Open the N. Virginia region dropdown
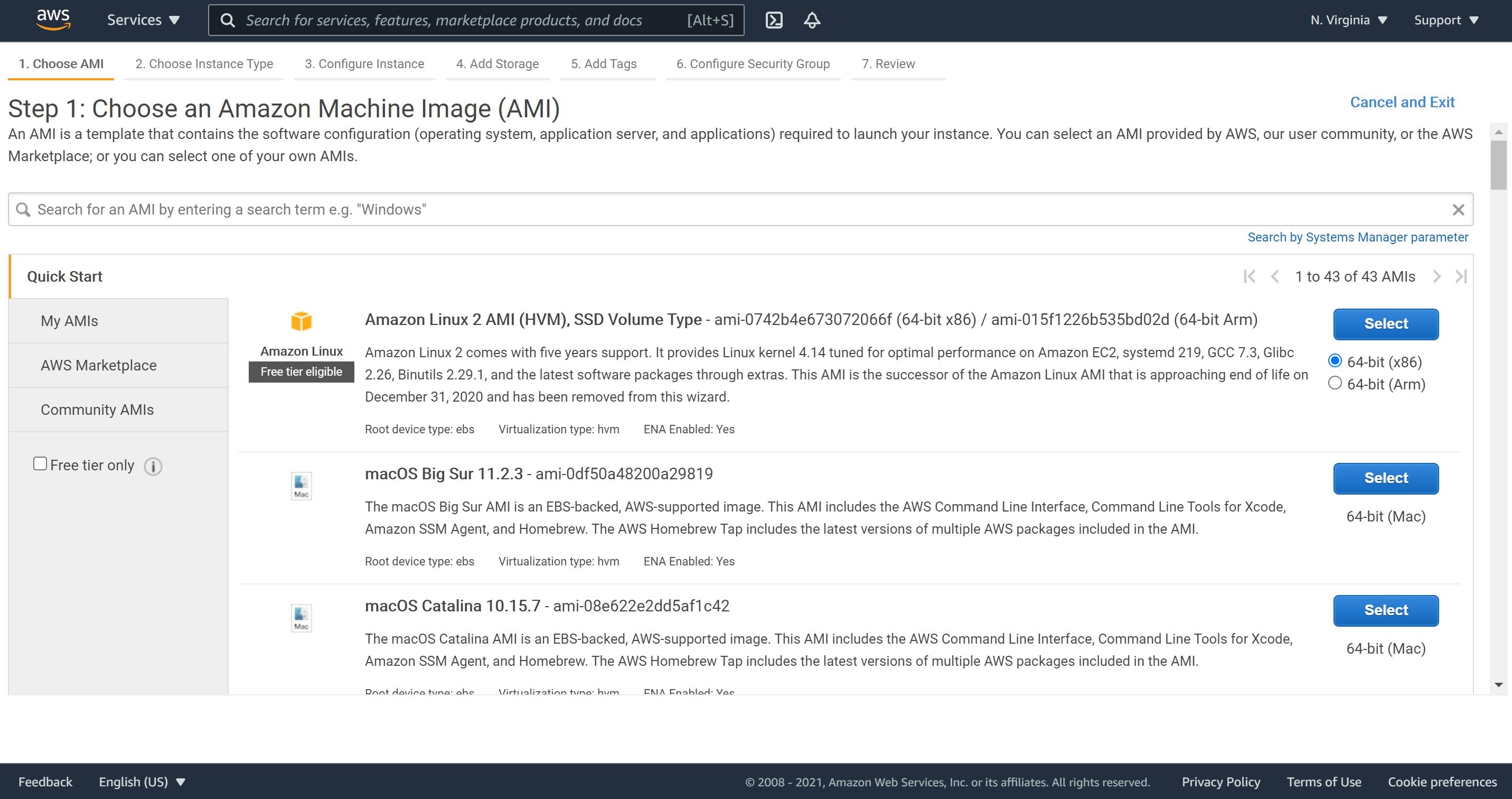Viewport: 1512px width, 799px height. coord(1348,20)
